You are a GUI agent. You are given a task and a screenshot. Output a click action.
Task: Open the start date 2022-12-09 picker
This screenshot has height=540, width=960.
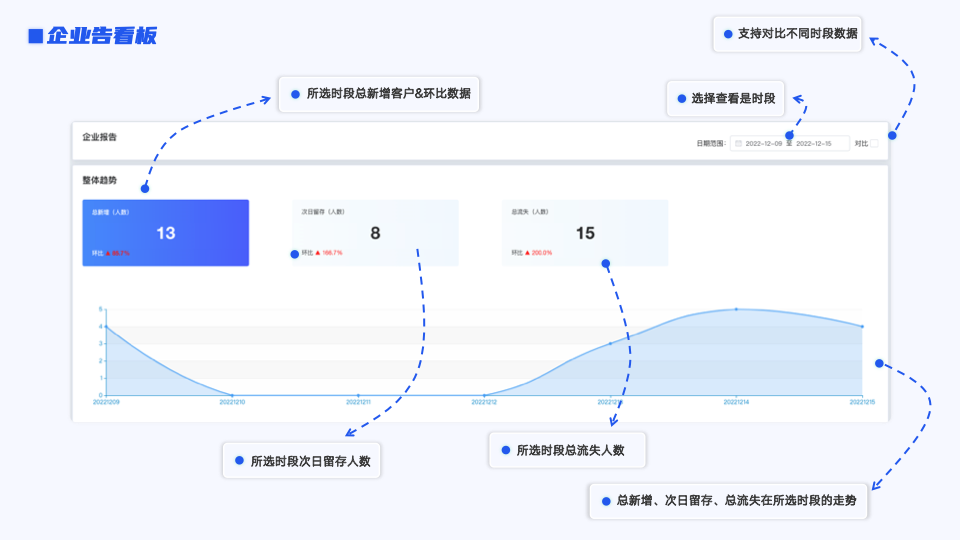[764, 144]
